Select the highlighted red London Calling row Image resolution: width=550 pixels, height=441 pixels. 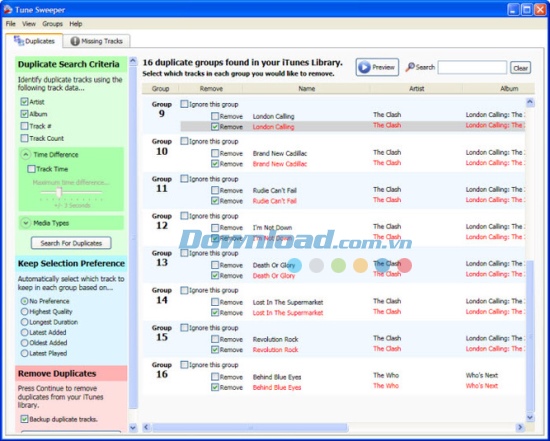[353, 127]
